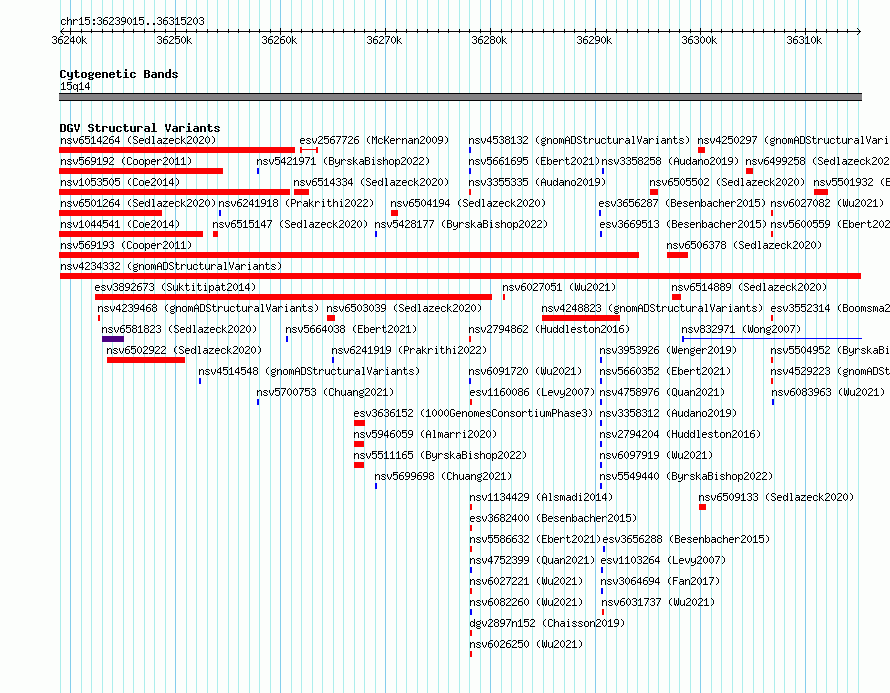This screenshot has width=890, height=693.
Task: Open nsv5946059 (Almarri2020) variant
Action: tap(425, 434)
